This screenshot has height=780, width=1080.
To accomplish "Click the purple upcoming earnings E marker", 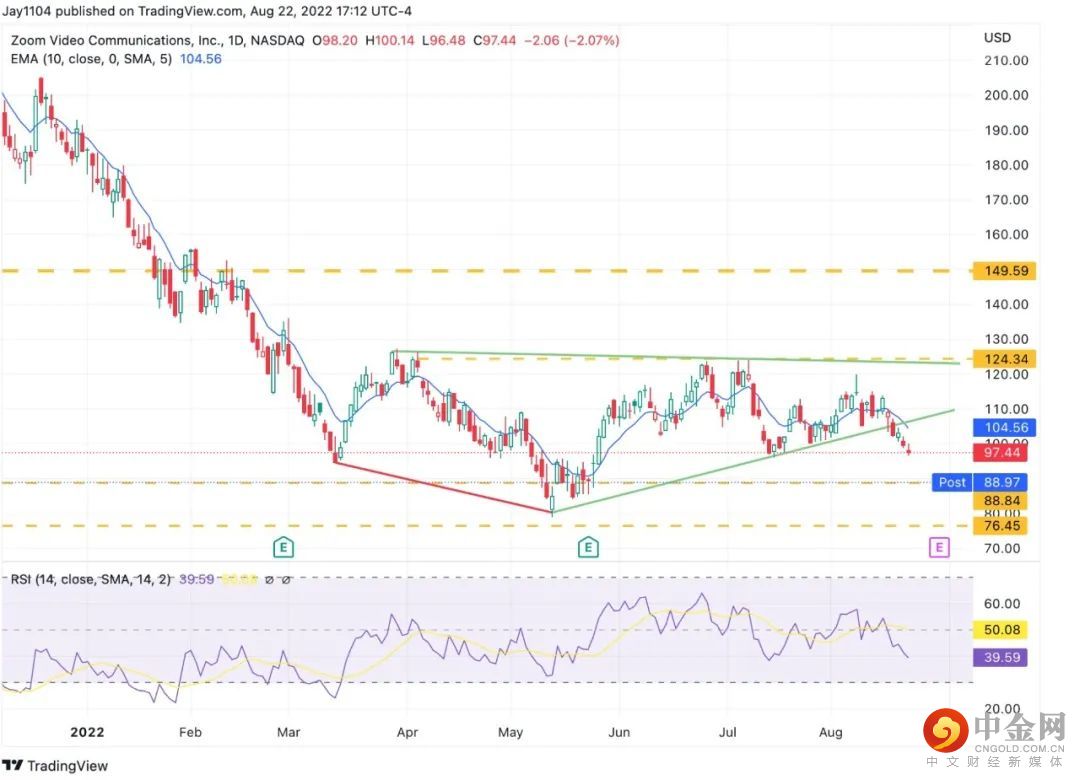I will (939, 548).
